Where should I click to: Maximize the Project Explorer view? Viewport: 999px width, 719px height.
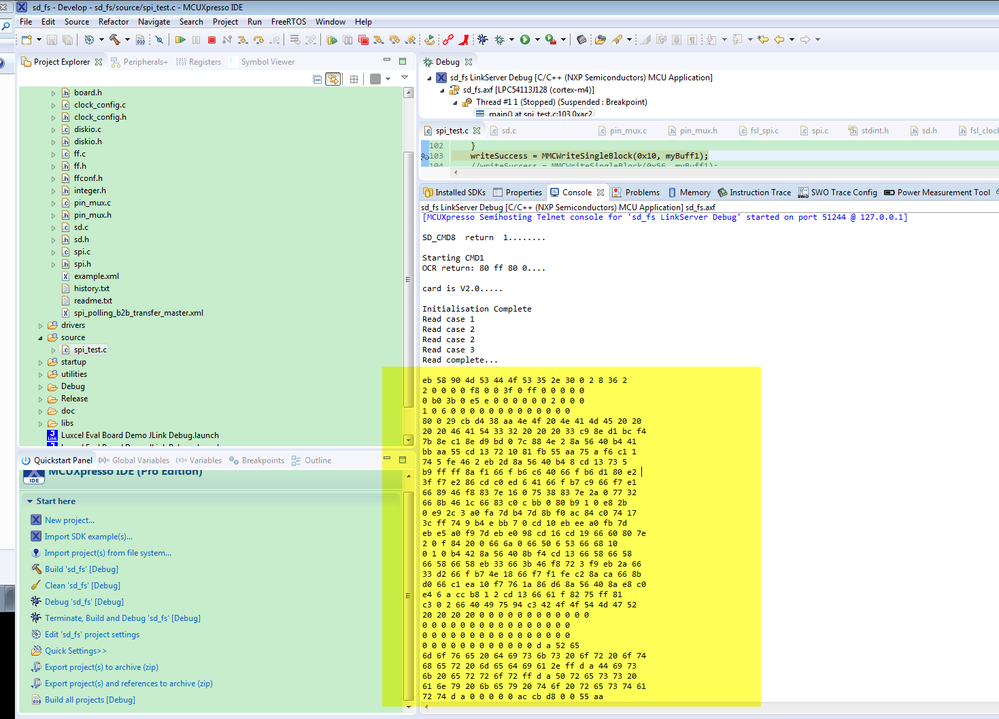click(403, 61)
